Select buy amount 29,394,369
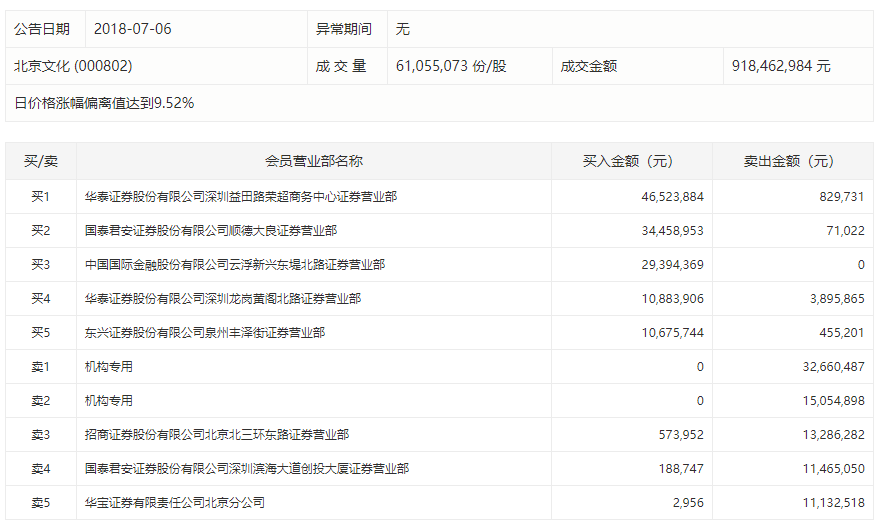882x529 pixels. coord(672,265)
